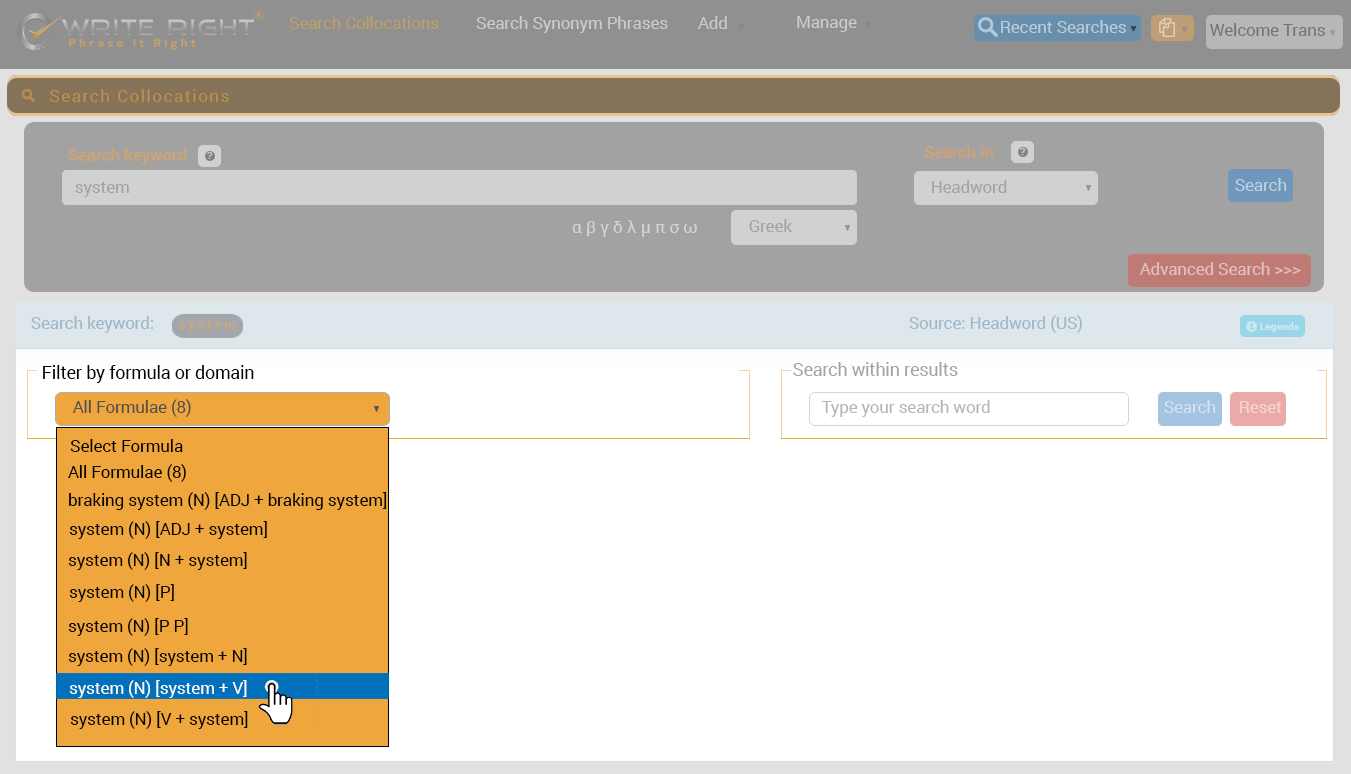This screenshot has height=774, width=1351.
Task: Choose braking system (N) formula option
Action: coord(226,500)
